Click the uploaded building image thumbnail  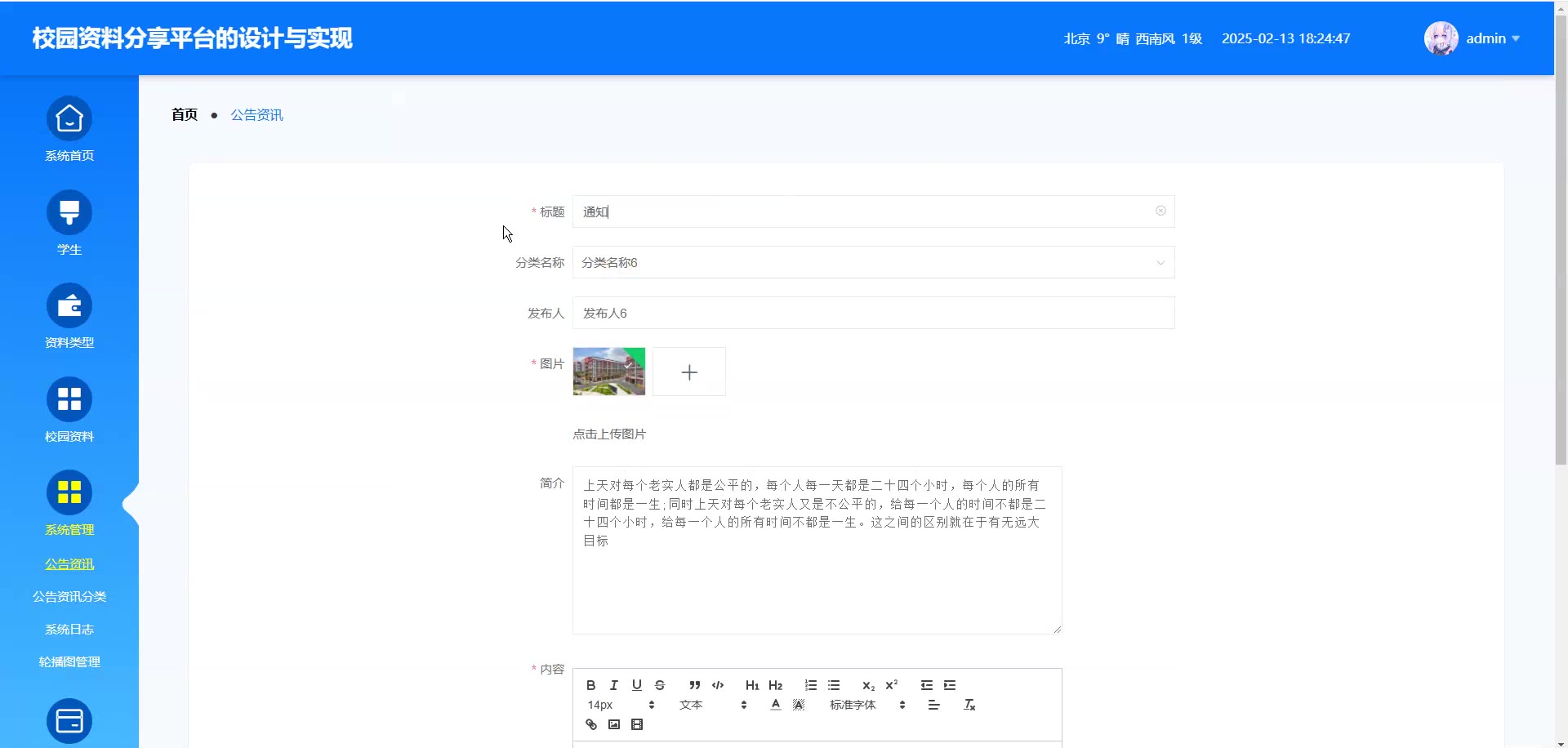[x=609, y=372]
